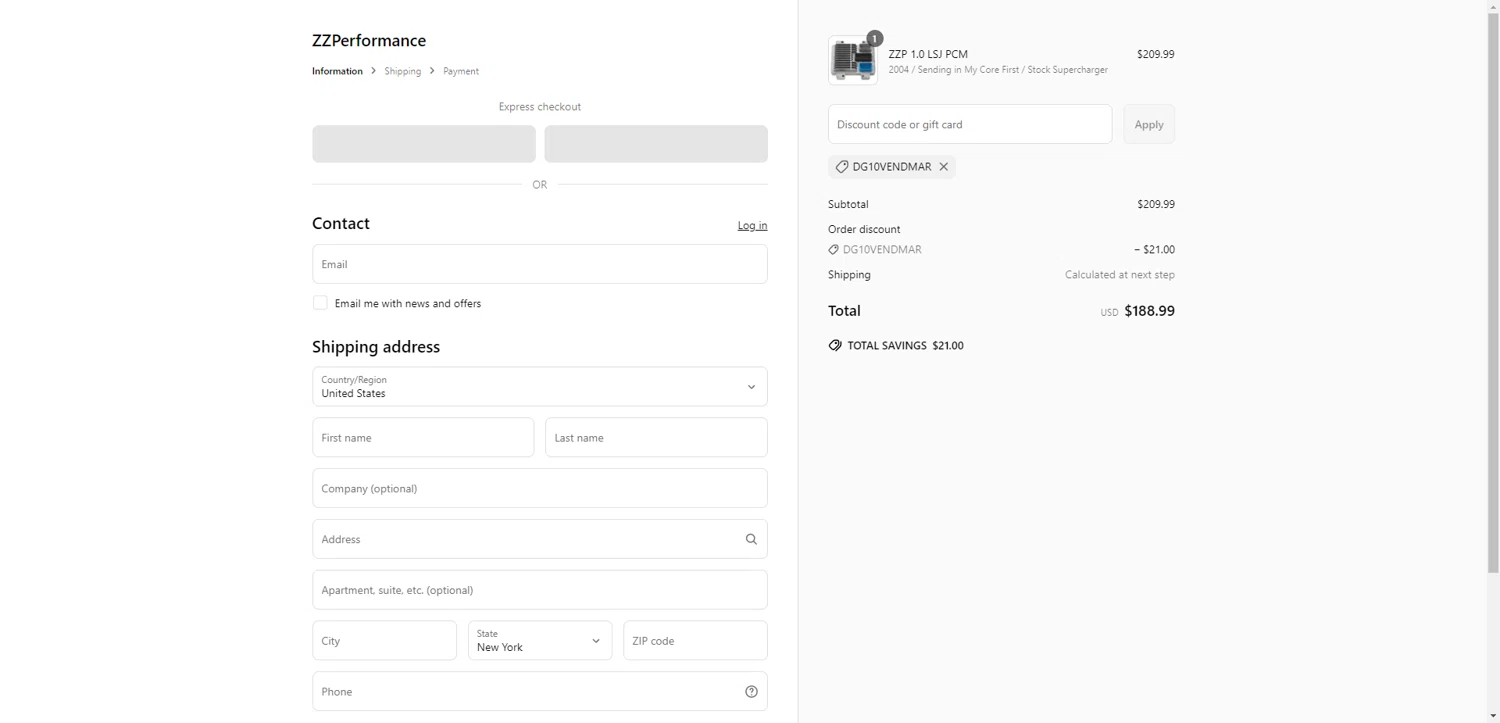Enable Email me with news and offers
Screen dimensions: 1500x723
point(320,303)
